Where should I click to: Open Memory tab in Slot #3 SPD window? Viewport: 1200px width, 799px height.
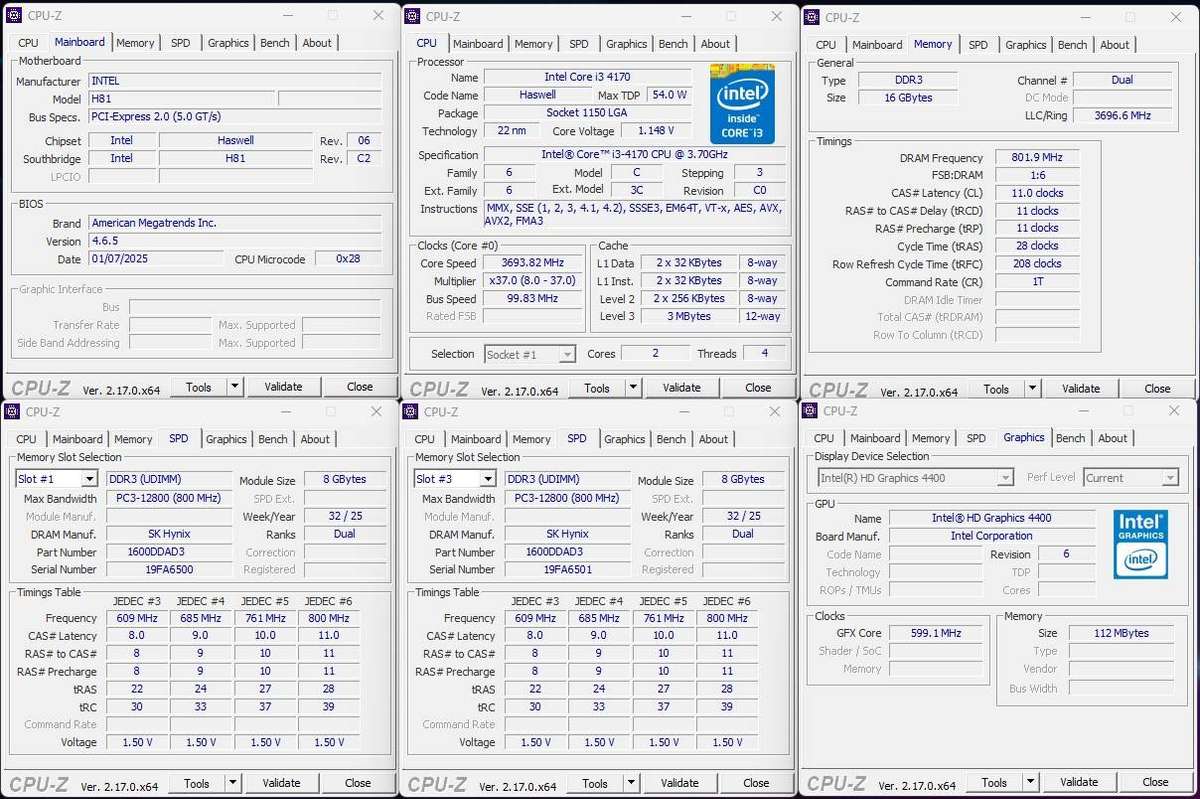tap(531, 439)
